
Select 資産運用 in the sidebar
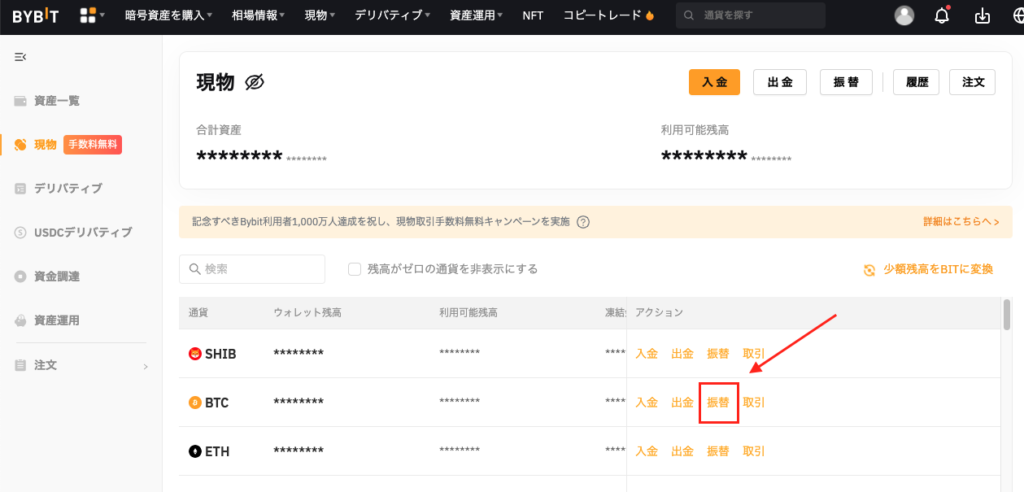(x=57, y=321)
